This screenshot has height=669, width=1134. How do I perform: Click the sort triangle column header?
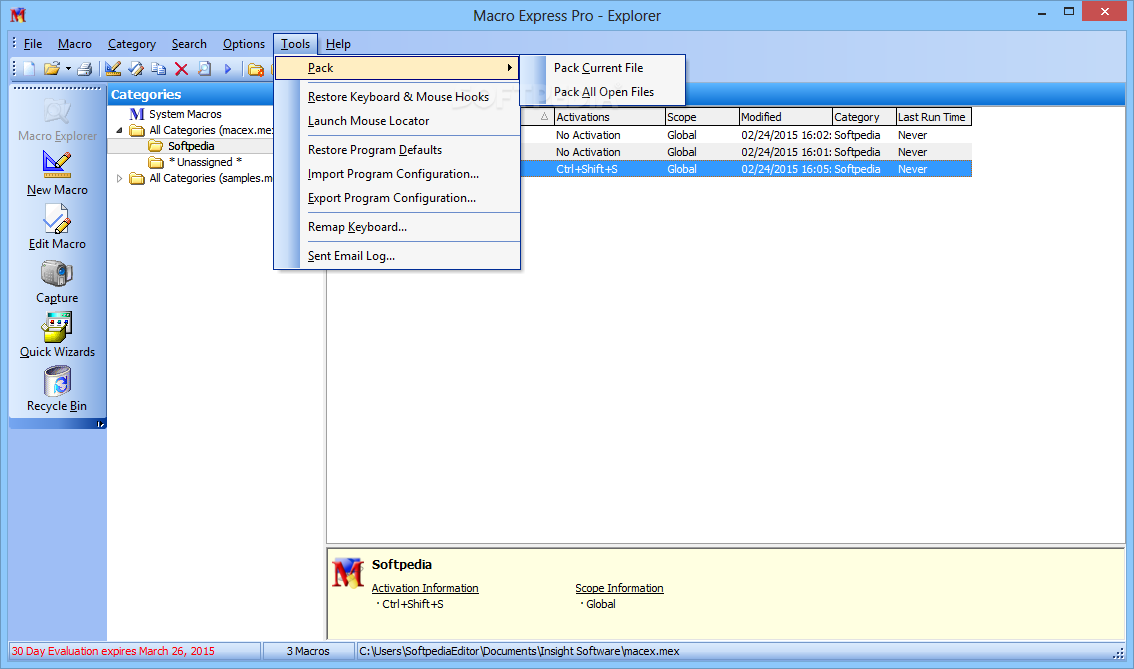(544, 117)
